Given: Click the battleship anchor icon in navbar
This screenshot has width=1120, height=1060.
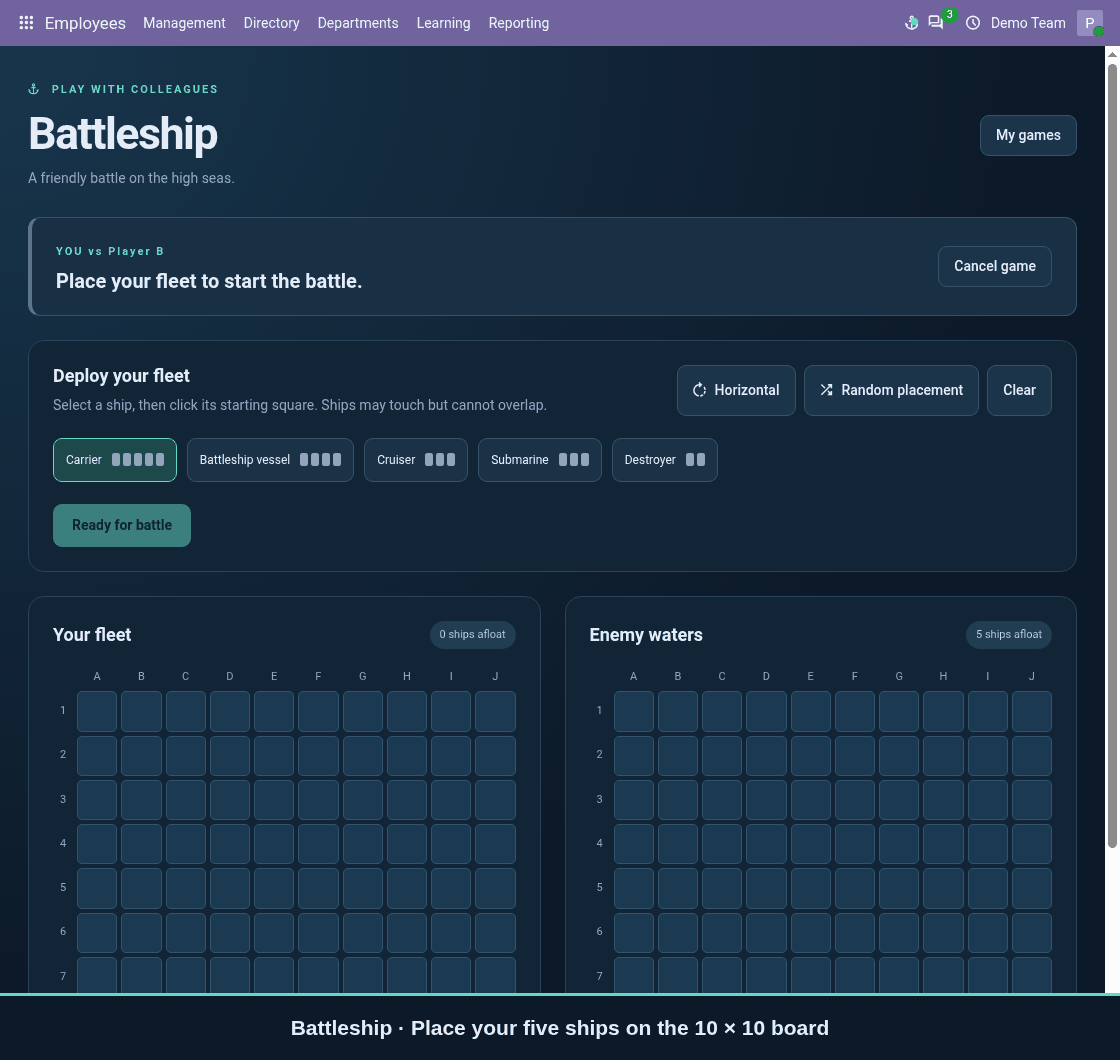Looking at the screenshot, I should [911, 23].
